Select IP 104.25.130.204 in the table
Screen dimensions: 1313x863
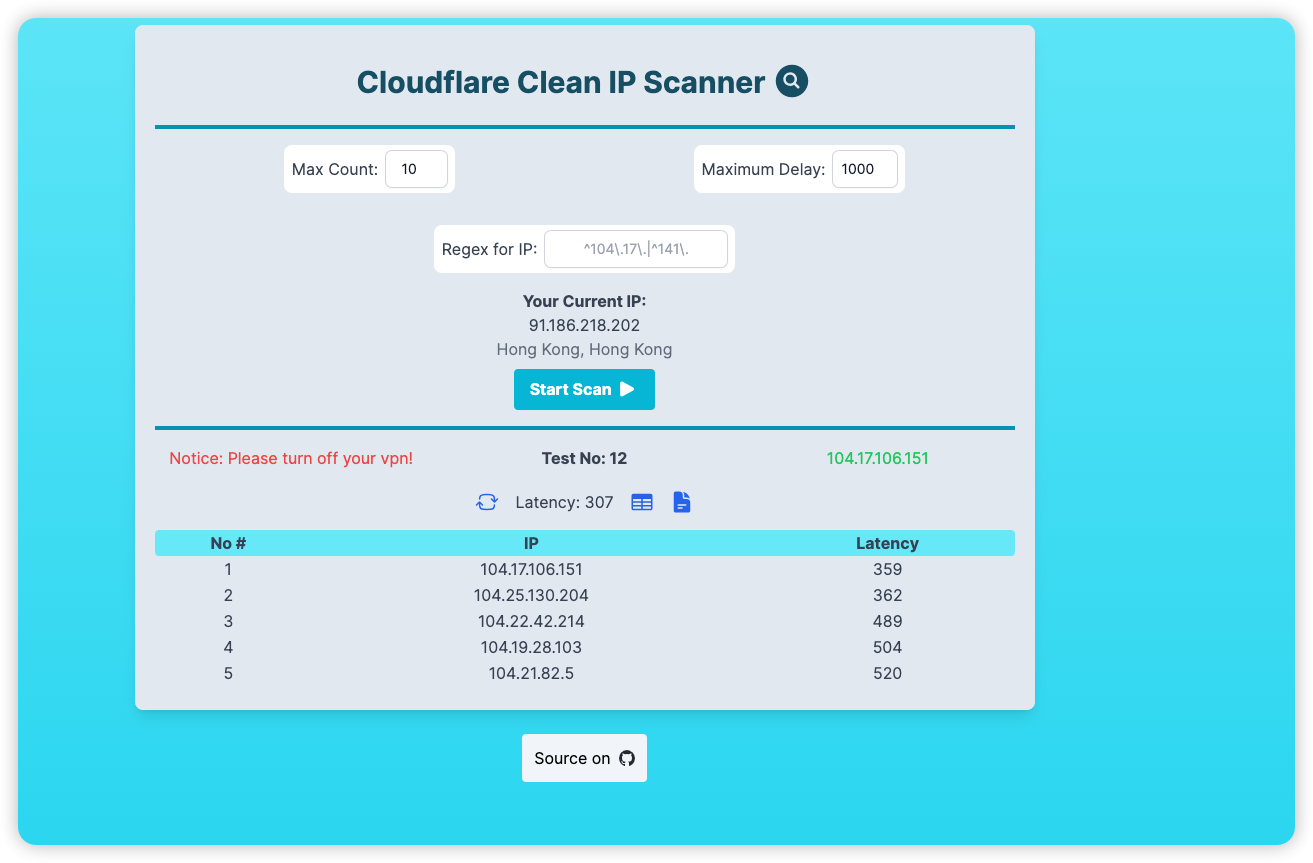pyautogui.click(x=531, y=595)
